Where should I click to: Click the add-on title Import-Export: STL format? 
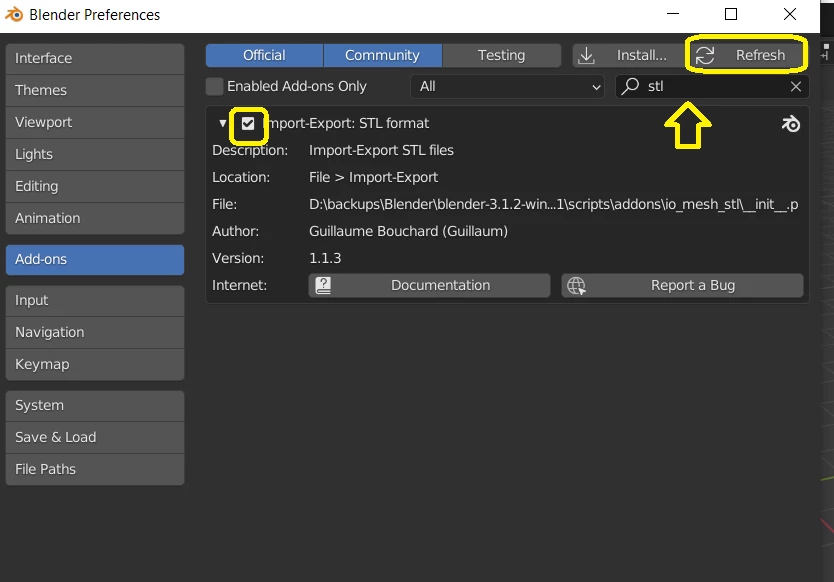tap(348, 123)
